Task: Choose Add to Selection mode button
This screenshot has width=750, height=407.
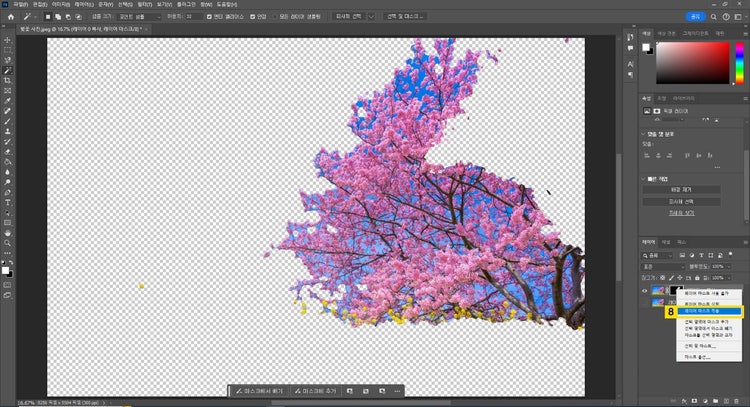Action: pos(58,17)
